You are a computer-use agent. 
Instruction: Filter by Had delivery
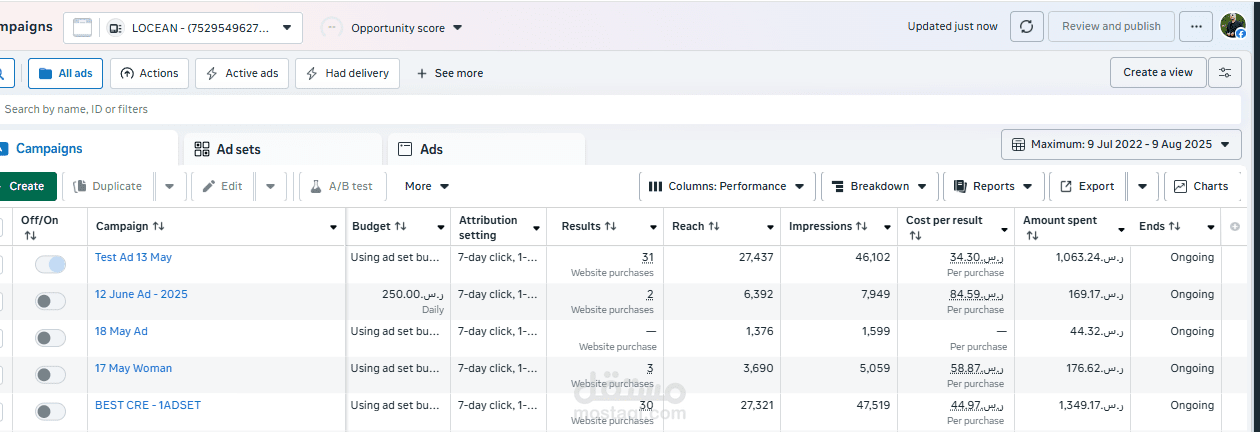[x=348, y=73]
